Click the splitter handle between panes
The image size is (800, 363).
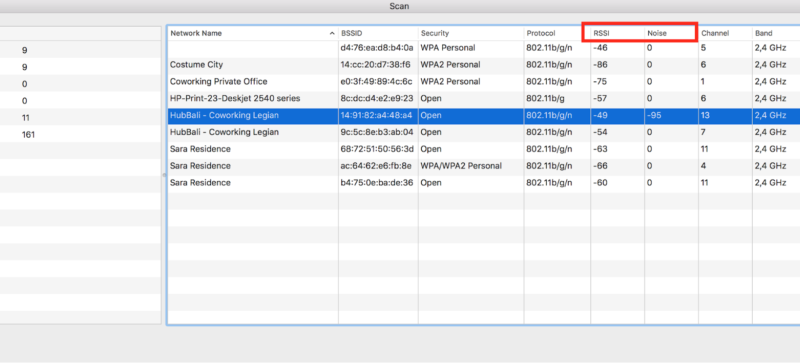164,175
